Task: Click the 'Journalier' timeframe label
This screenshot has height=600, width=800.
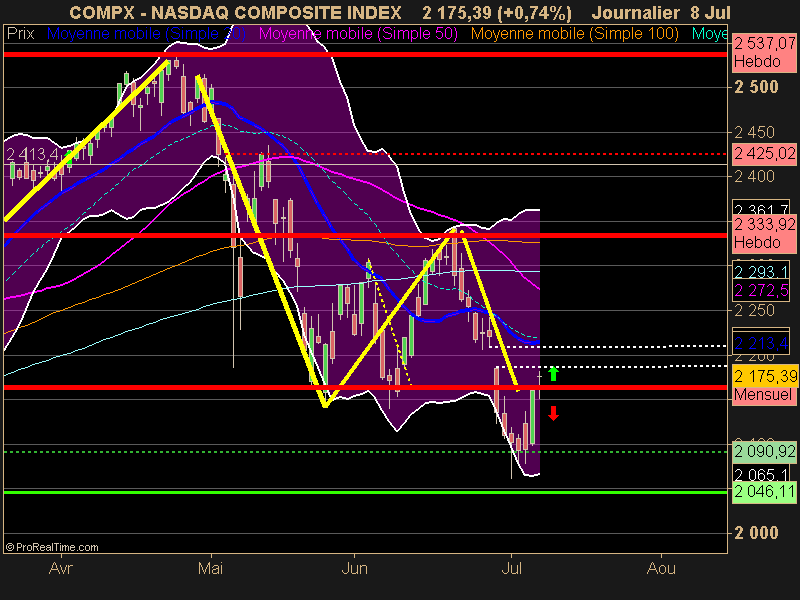Action: 636,12
